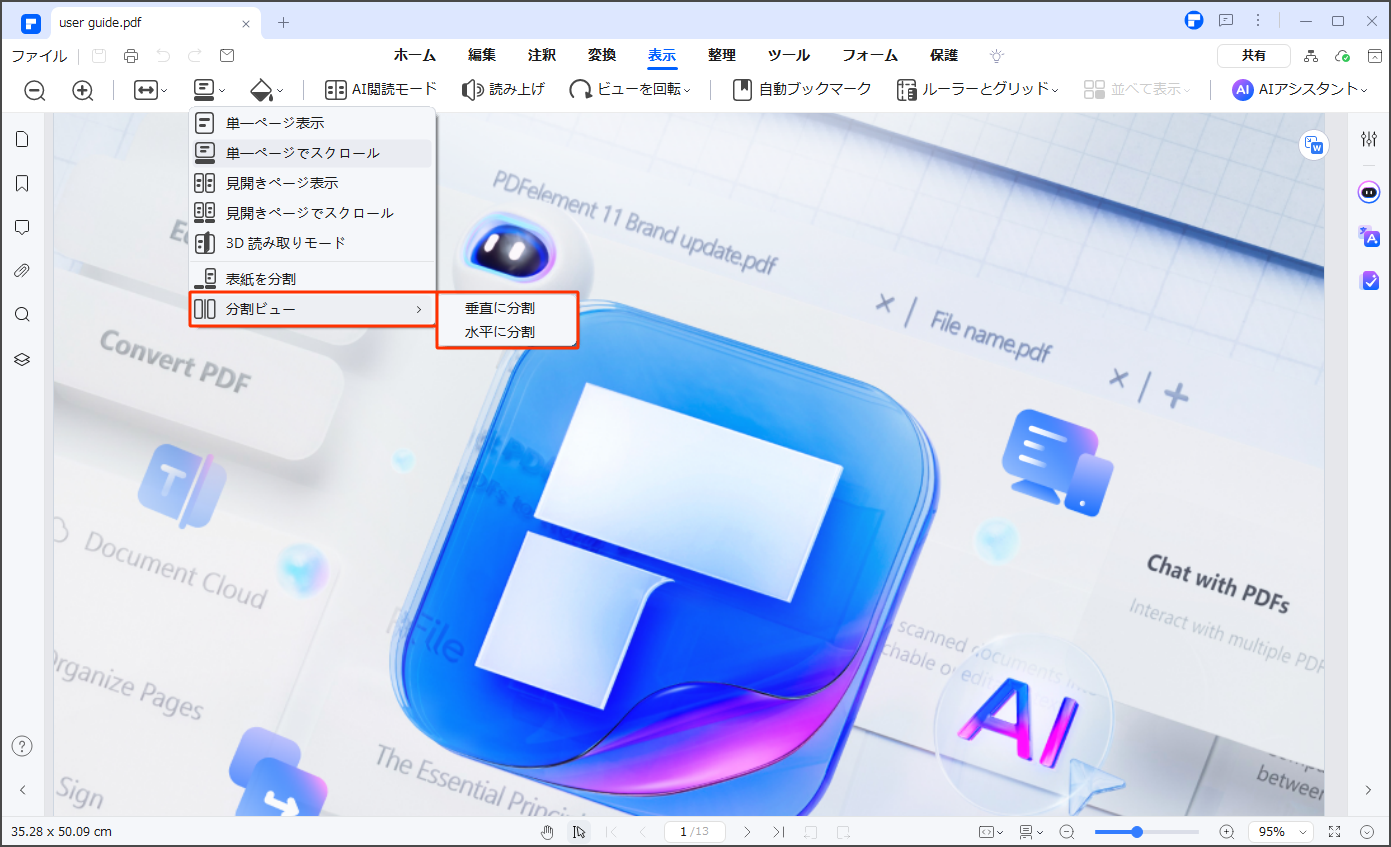Click the convert-to-Word floating icon
The image size is (1391, 847).
[1313, 145]
